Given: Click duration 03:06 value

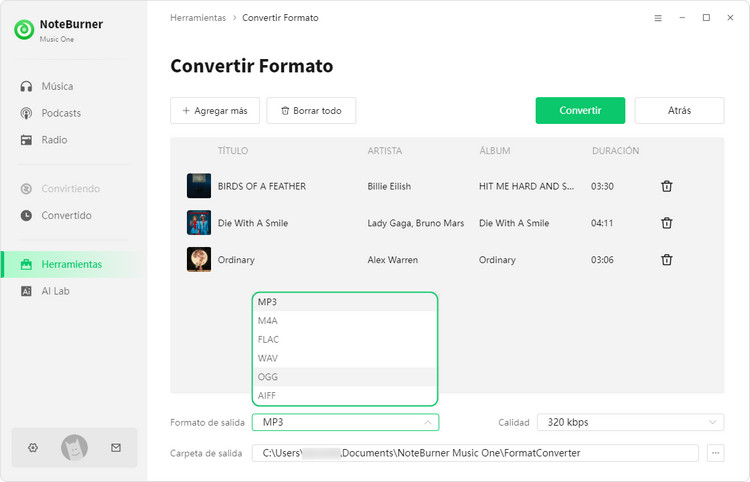Looking at the screenshot, I should 602,260.
